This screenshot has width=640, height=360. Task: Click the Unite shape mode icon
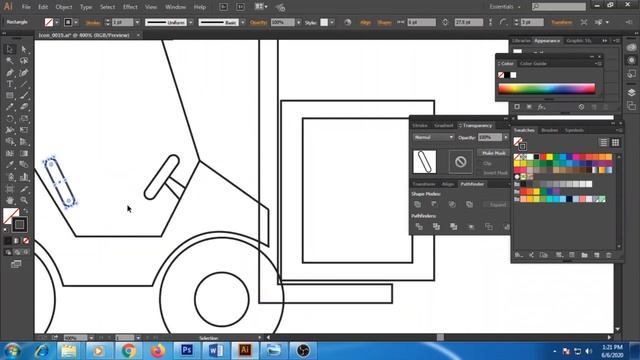(x=418, y=204)
